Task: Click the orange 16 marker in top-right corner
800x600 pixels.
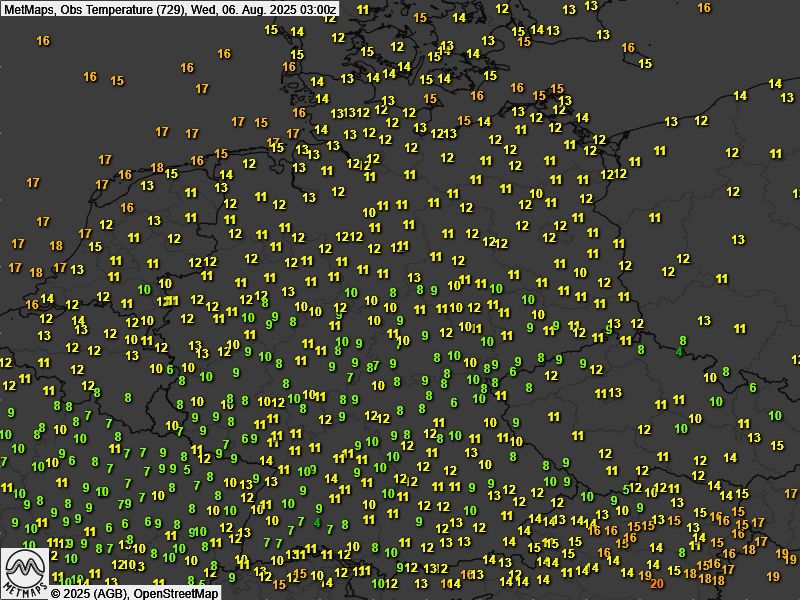Action: pos(704,8)
